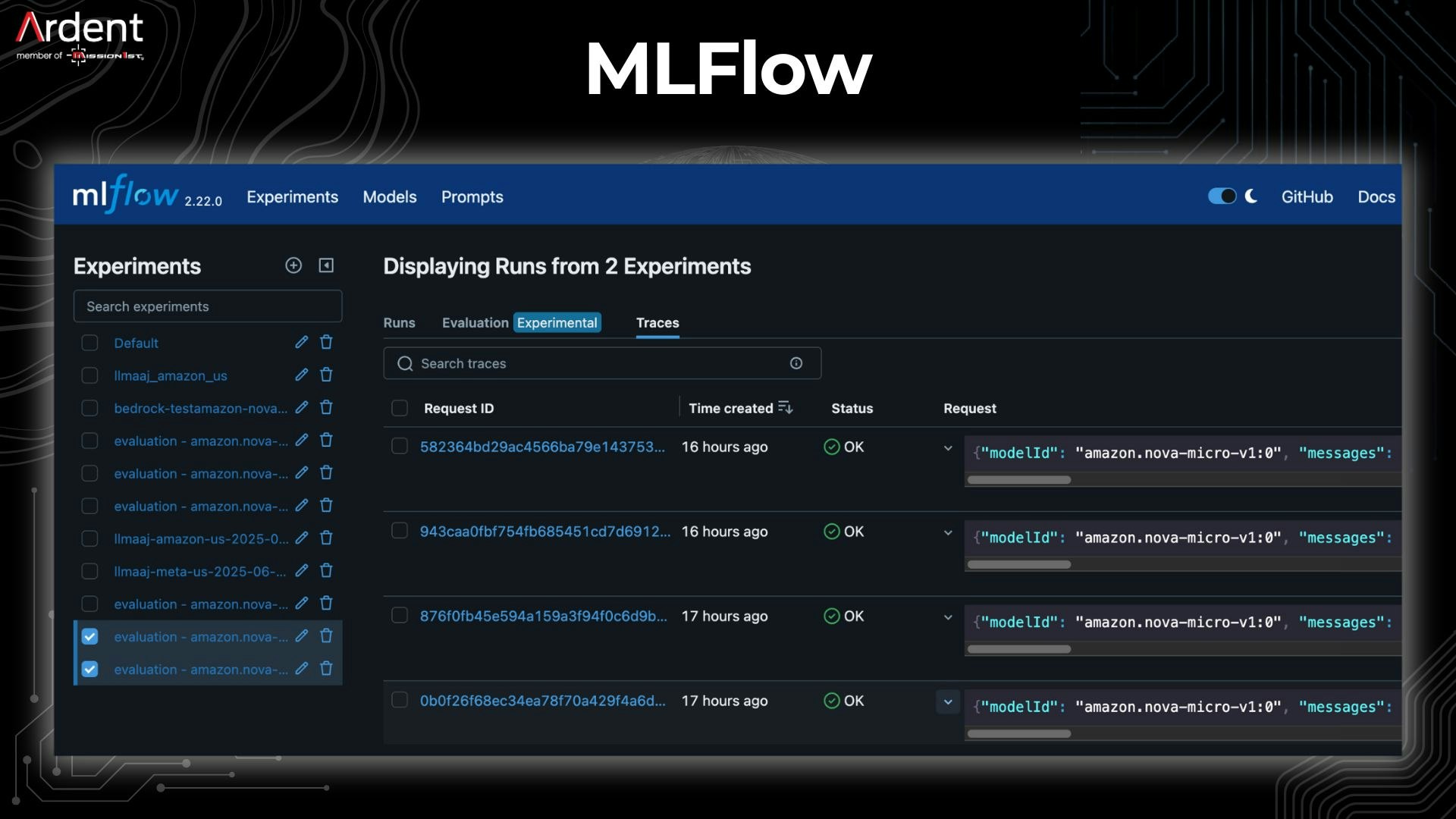The image size is (1456, 819).
Task: Check the llmaaj_amazon_us experiment checkbox
Action: click(89, 375)
